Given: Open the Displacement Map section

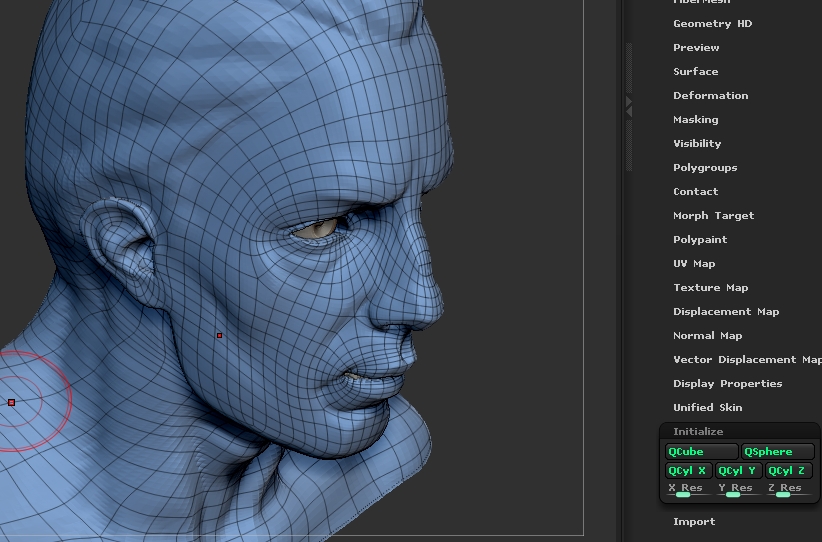Looking at the screenshot, I should pos(725,311).
